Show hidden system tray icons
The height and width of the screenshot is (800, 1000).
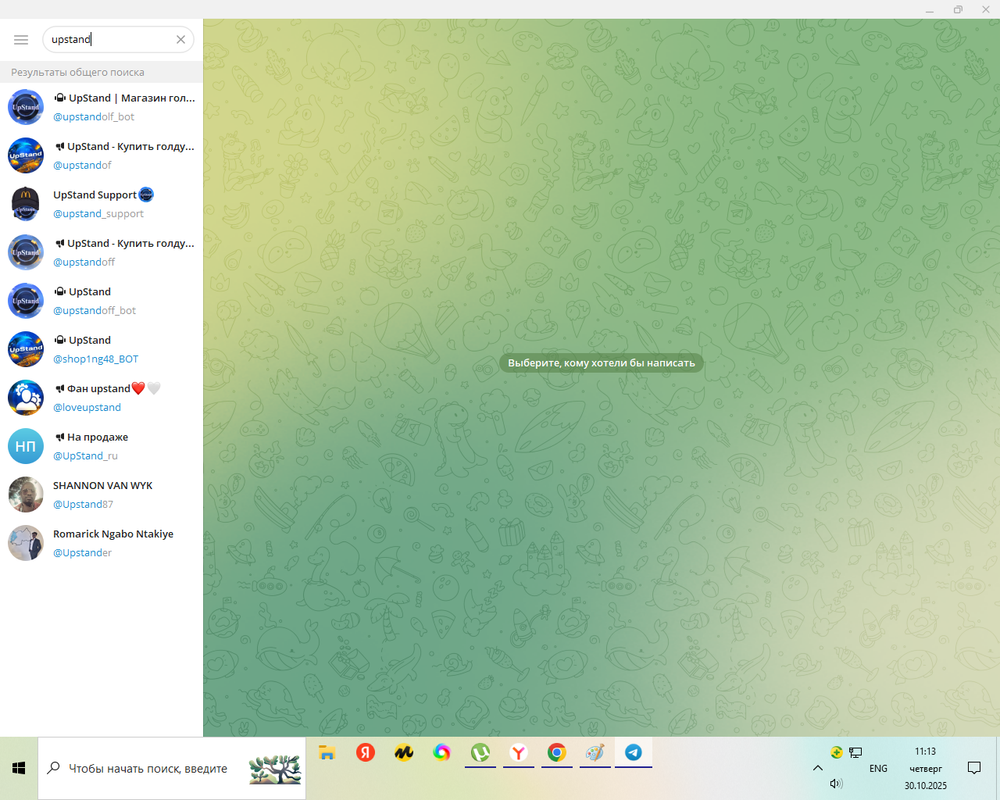tap(818, 768)
